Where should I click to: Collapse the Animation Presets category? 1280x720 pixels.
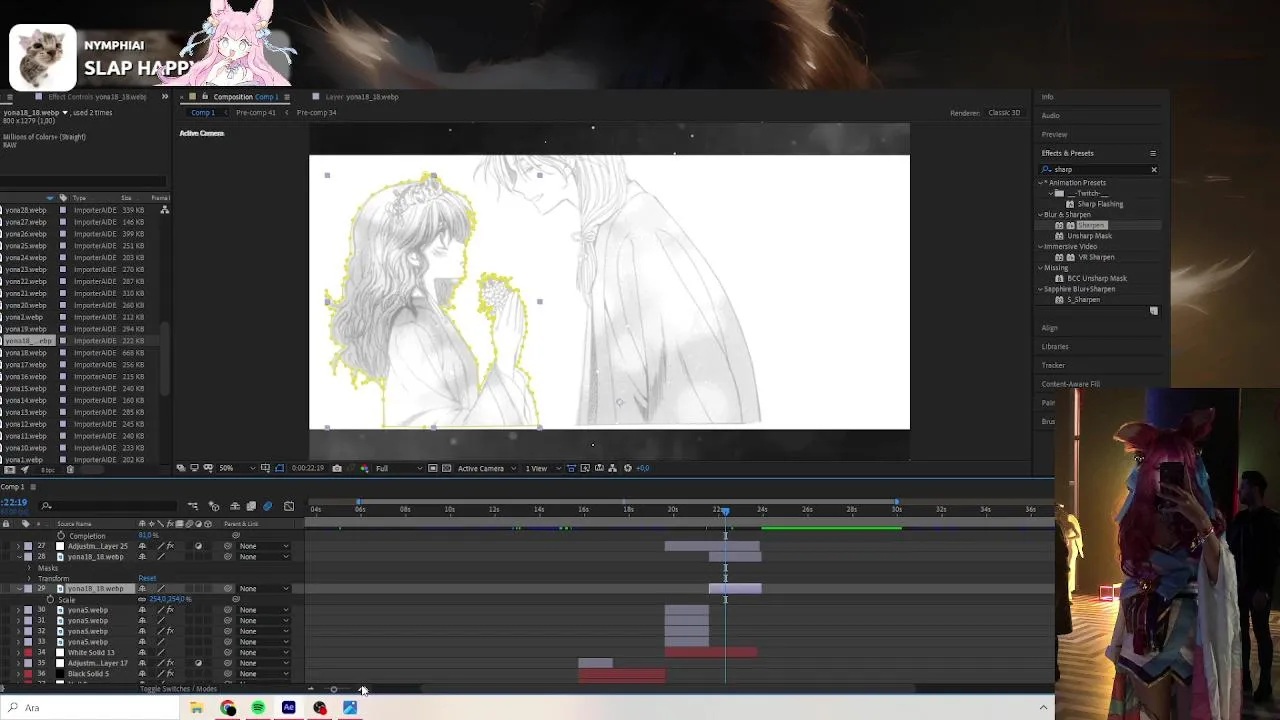click(1040, 183)
